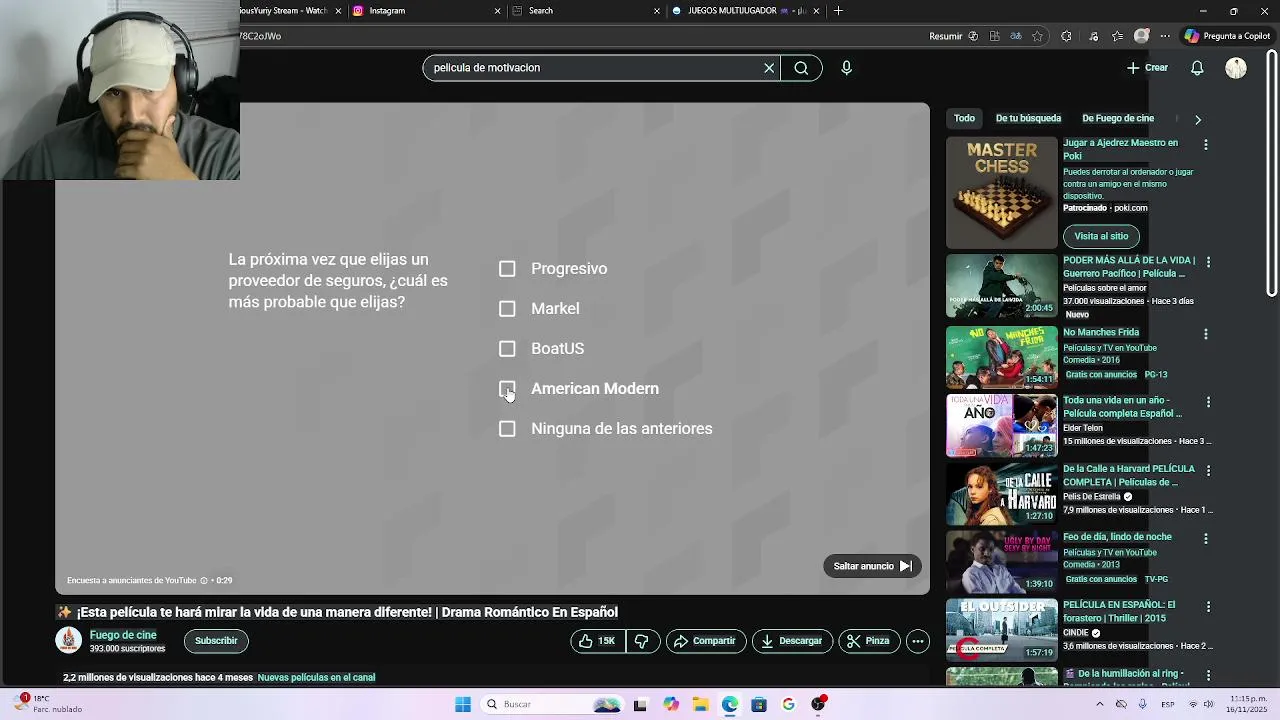Check the BoatUS checkbox
Viewport: 1280px width, 720px height.
(507, 349)
